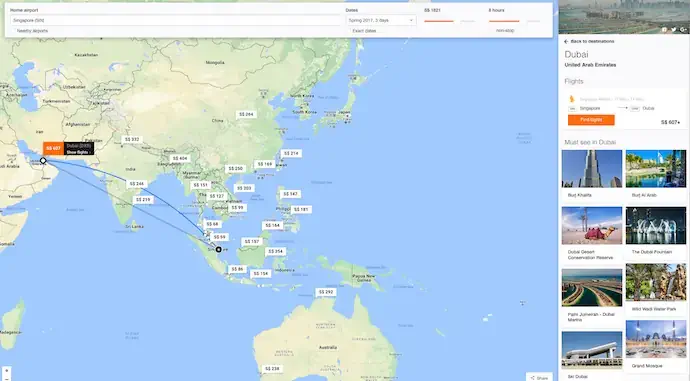Click the Dubai destination marker on the map
This screenshot has width=690, height=381.
tap(43, 161)
